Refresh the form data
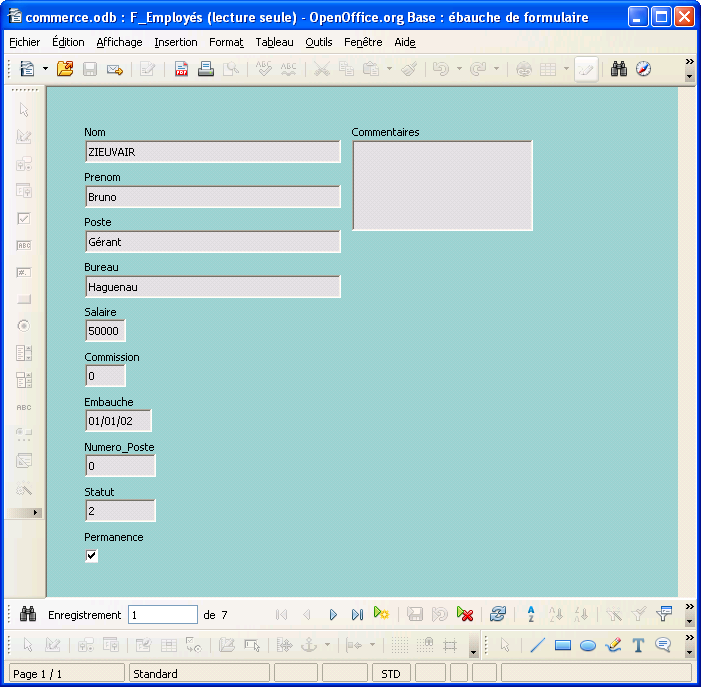 [497, 615]
